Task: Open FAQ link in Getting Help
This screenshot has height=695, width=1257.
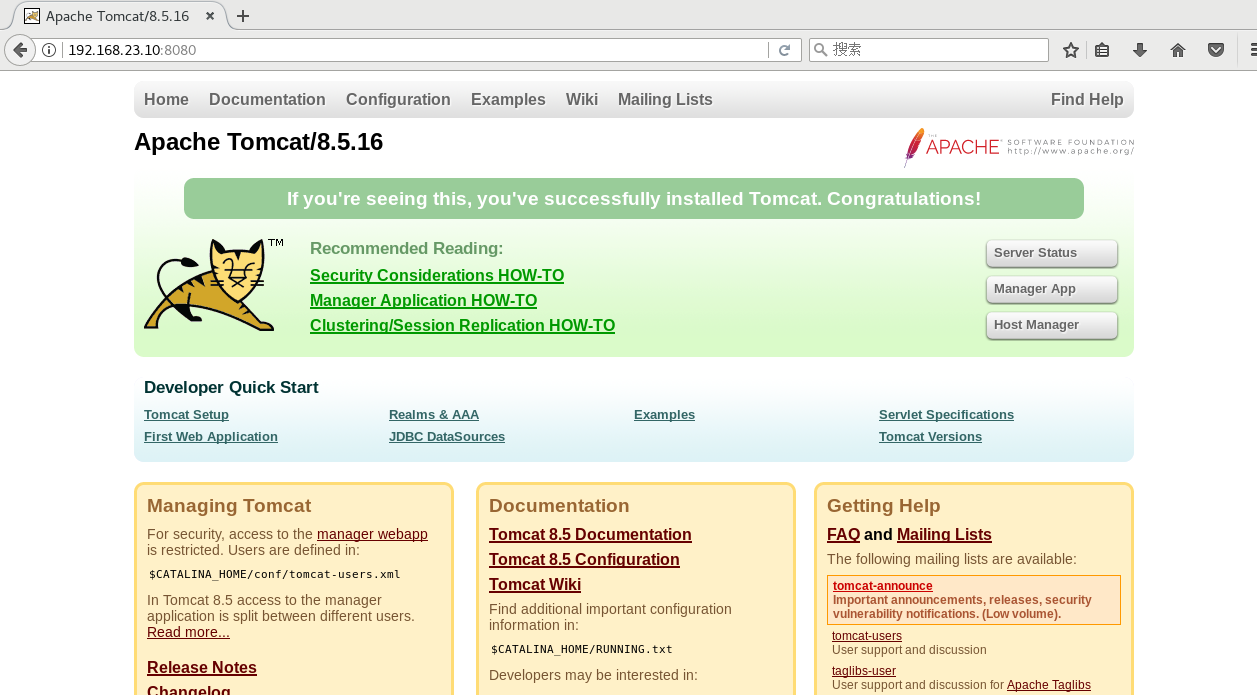Action: [843, 535]
